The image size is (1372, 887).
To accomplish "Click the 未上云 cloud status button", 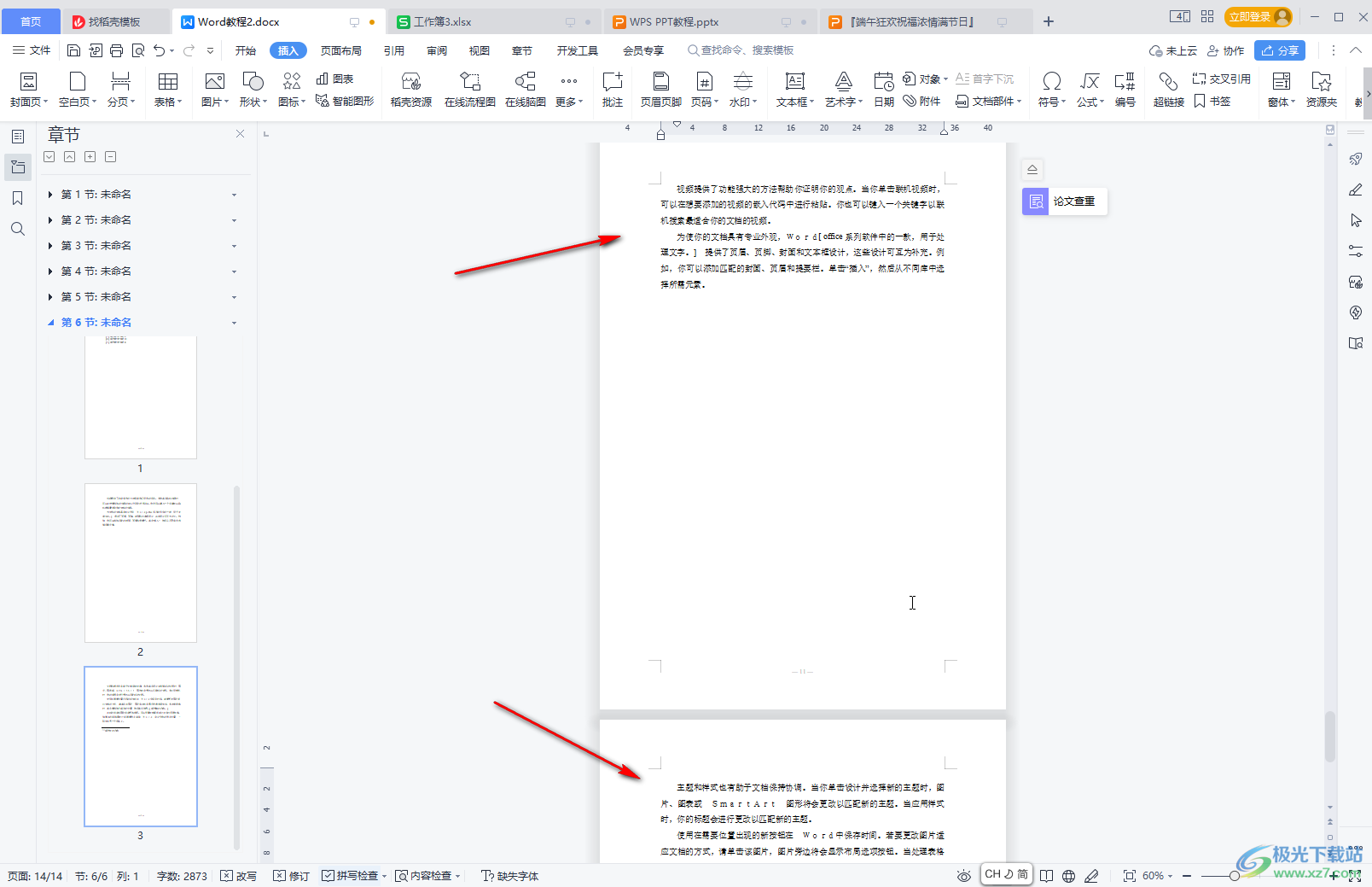I will (1173, 50).
